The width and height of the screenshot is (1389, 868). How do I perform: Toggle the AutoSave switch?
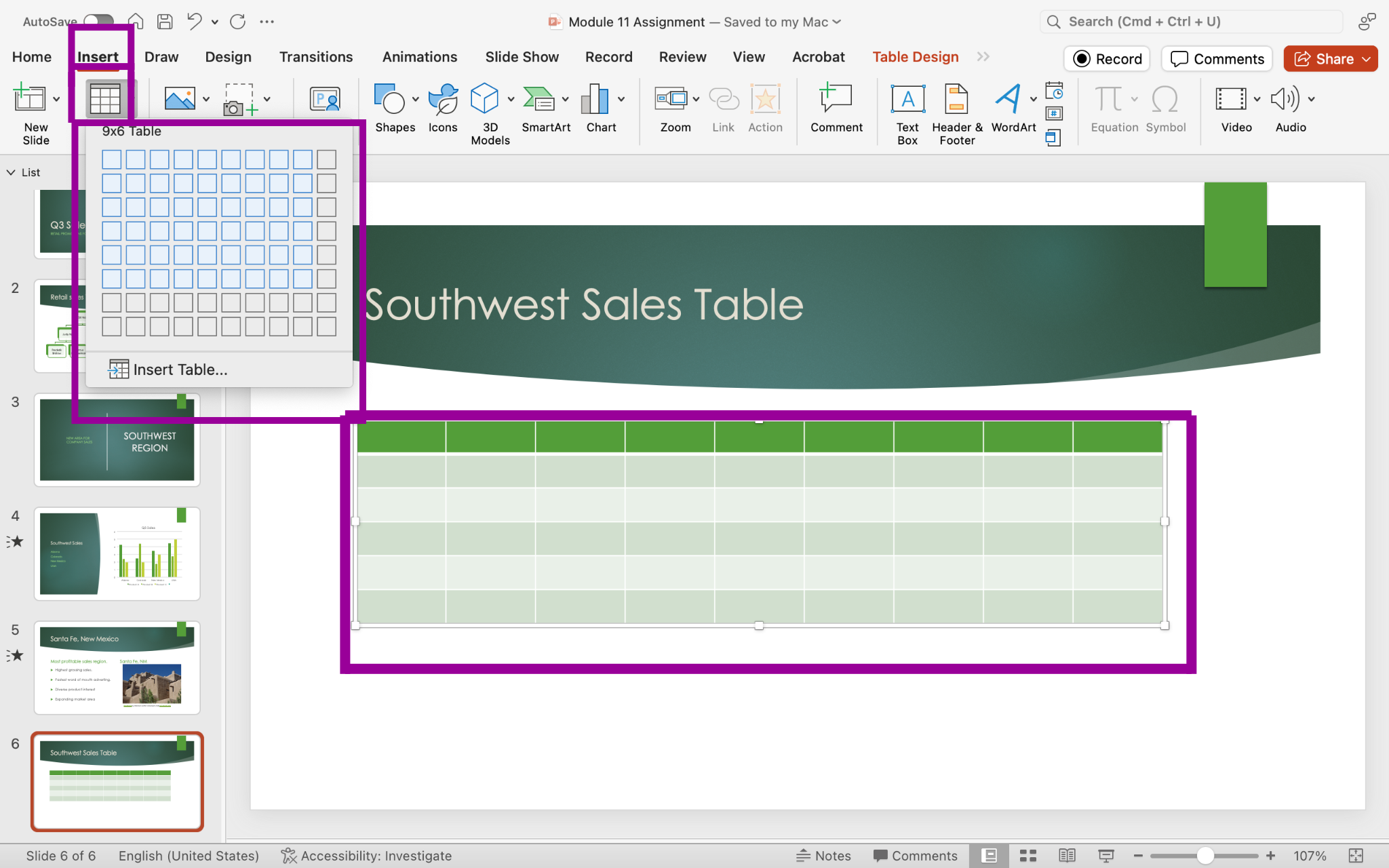pyautogui.click(x=99, y=22)
